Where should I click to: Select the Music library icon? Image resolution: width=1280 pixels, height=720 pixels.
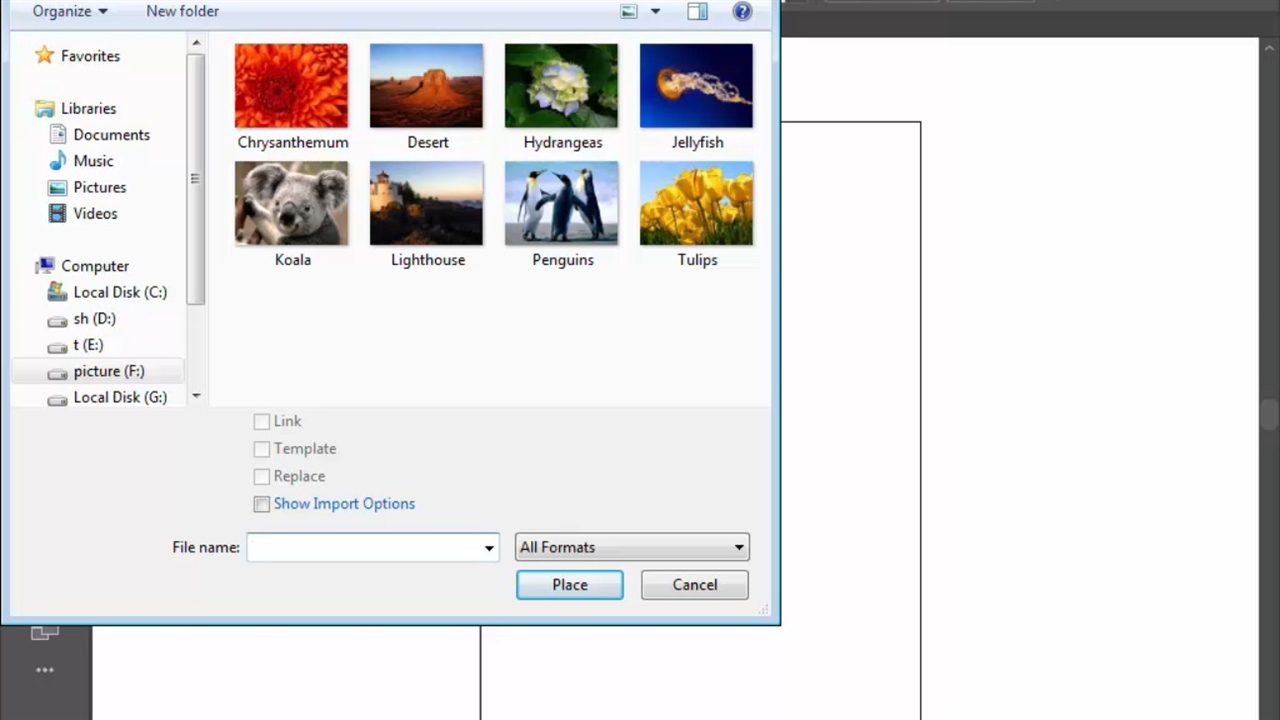pyautogui.click(x=58, y=161)
